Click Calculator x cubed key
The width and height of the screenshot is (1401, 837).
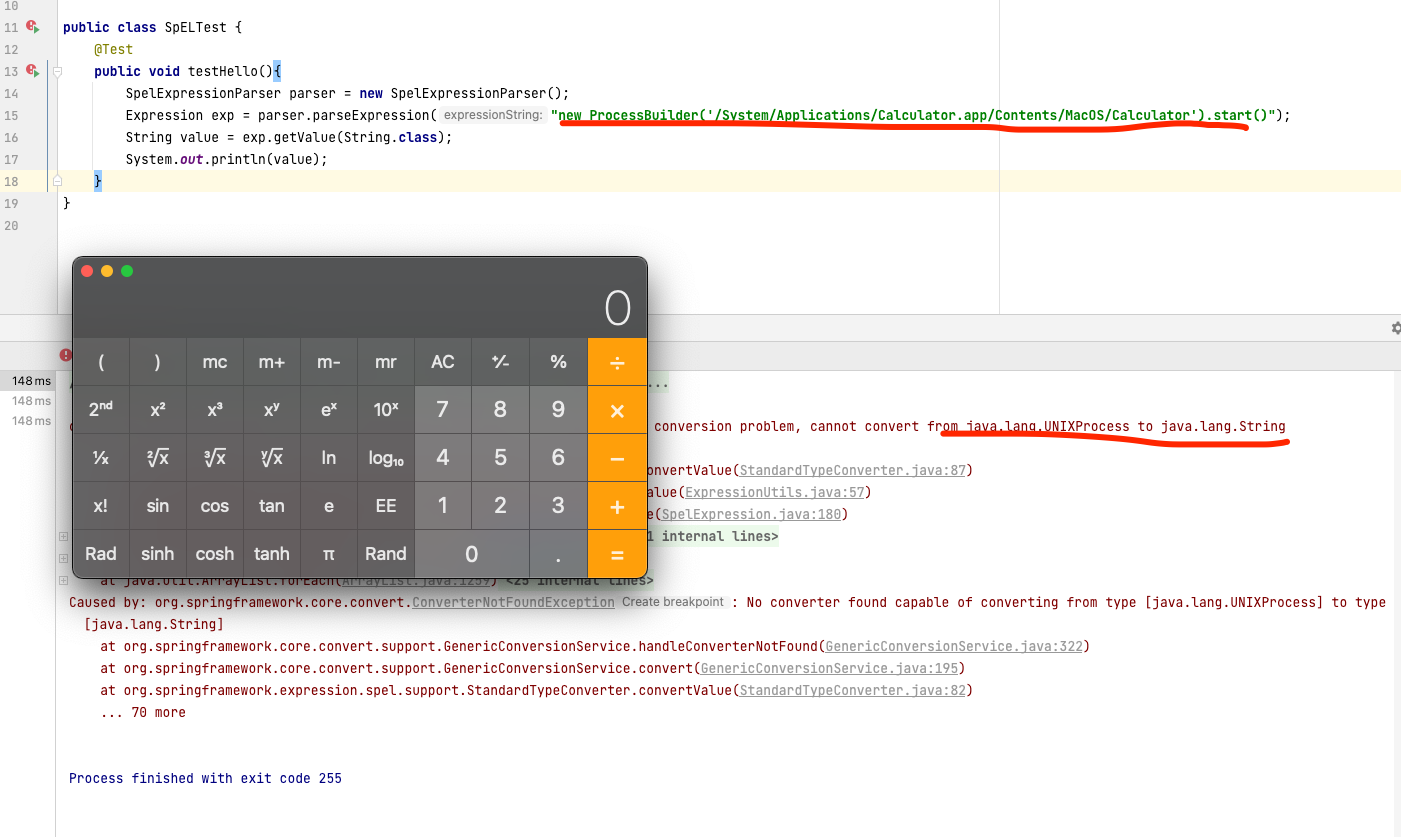coord(215,410)
